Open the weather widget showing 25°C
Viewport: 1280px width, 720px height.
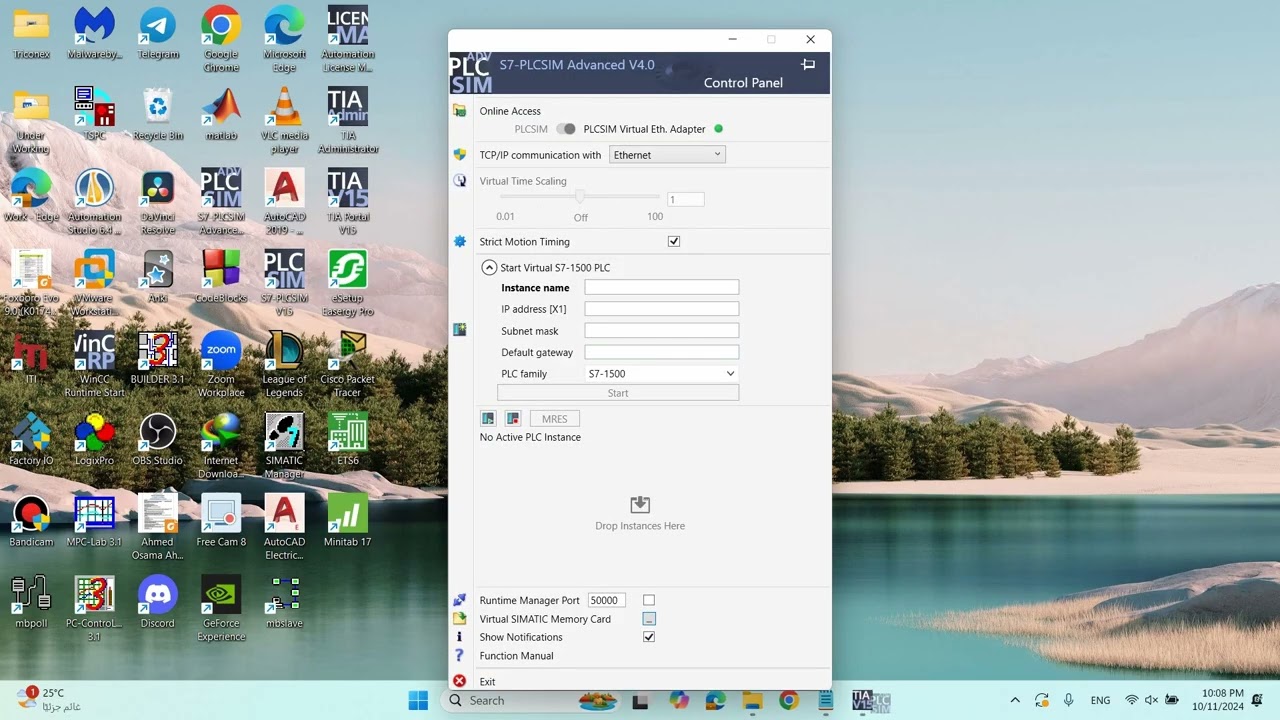tap(48, 699)
